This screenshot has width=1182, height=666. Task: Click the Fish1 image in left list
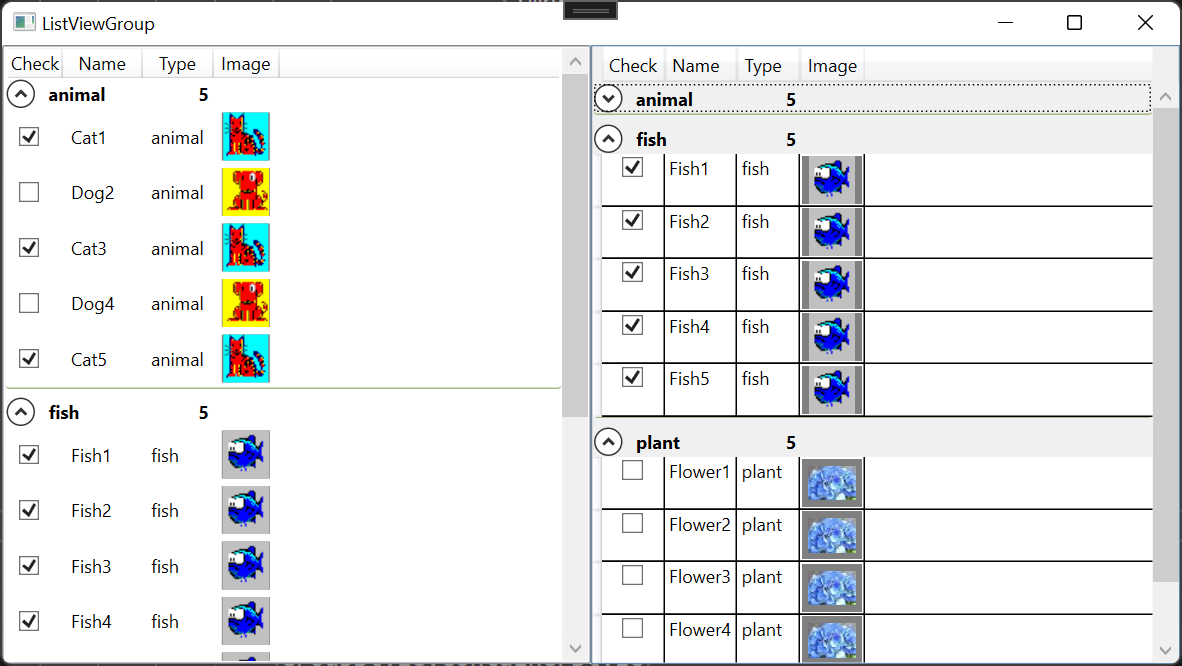point(246,455)
